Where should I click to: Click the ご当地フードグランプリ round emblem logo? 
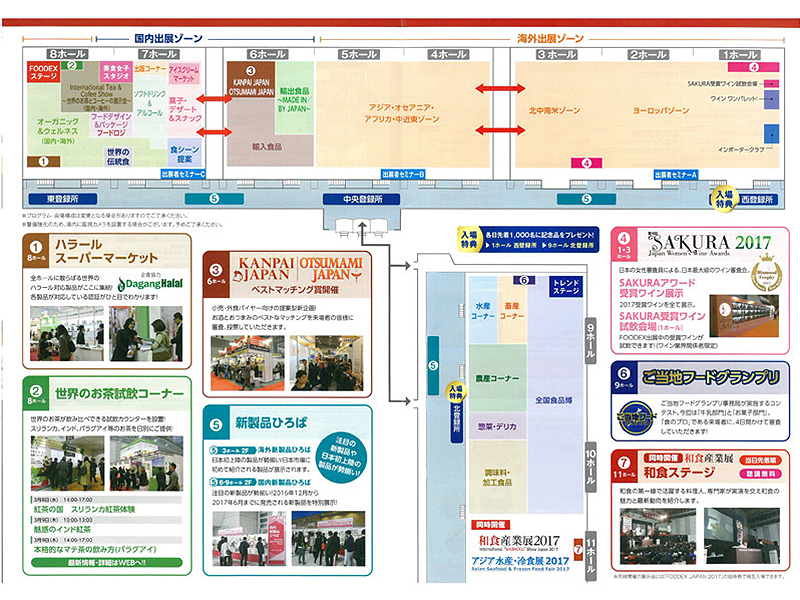click(635, 418)
